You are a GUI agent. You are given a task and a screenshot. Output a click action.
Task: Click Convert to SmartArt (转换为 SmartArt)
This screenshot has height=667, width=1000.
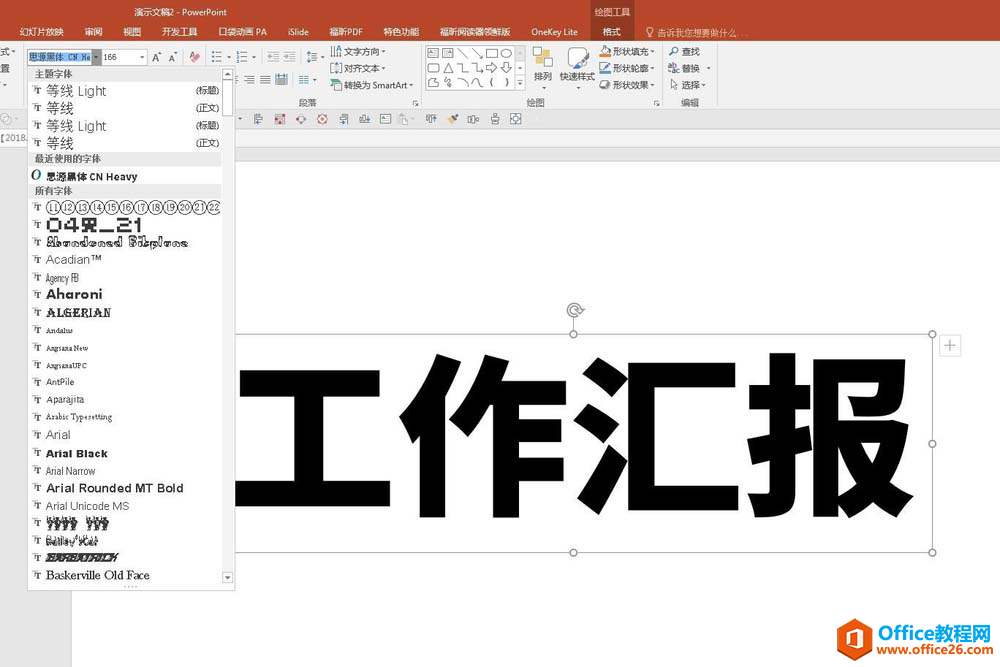pyautogui.click(x=375, y=85)
